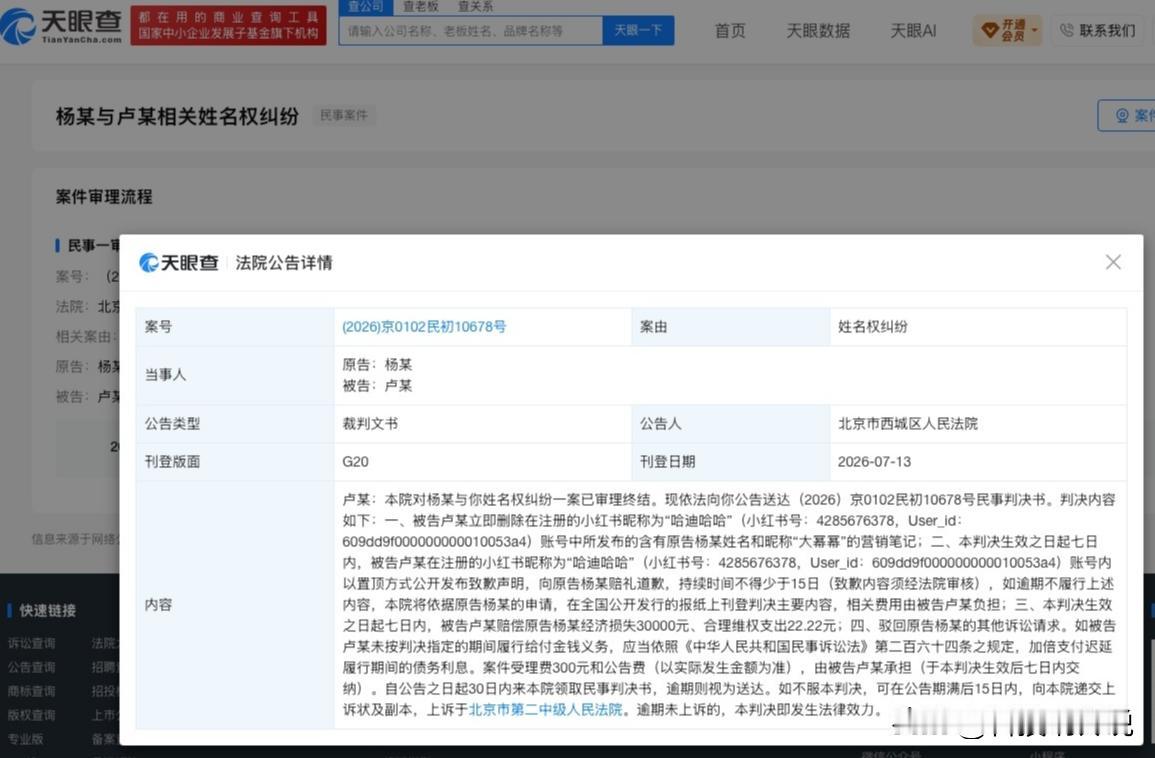Click the 北京市西城区人民法院 announcer value
The height and width of the screenshot is (758, 1155).
click(x=908, y=424)
